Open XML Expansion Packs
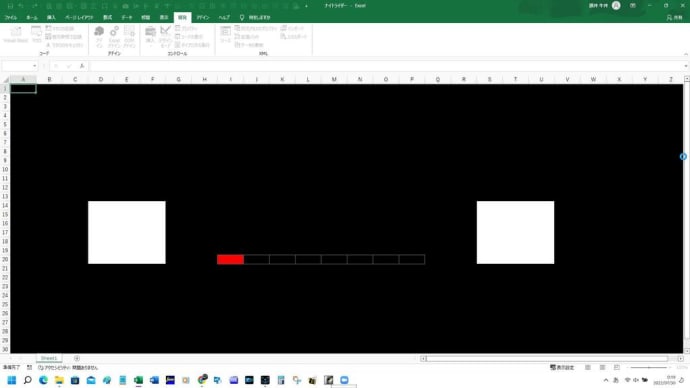Screen dimensions: 690x388 [x=247, y=37]
